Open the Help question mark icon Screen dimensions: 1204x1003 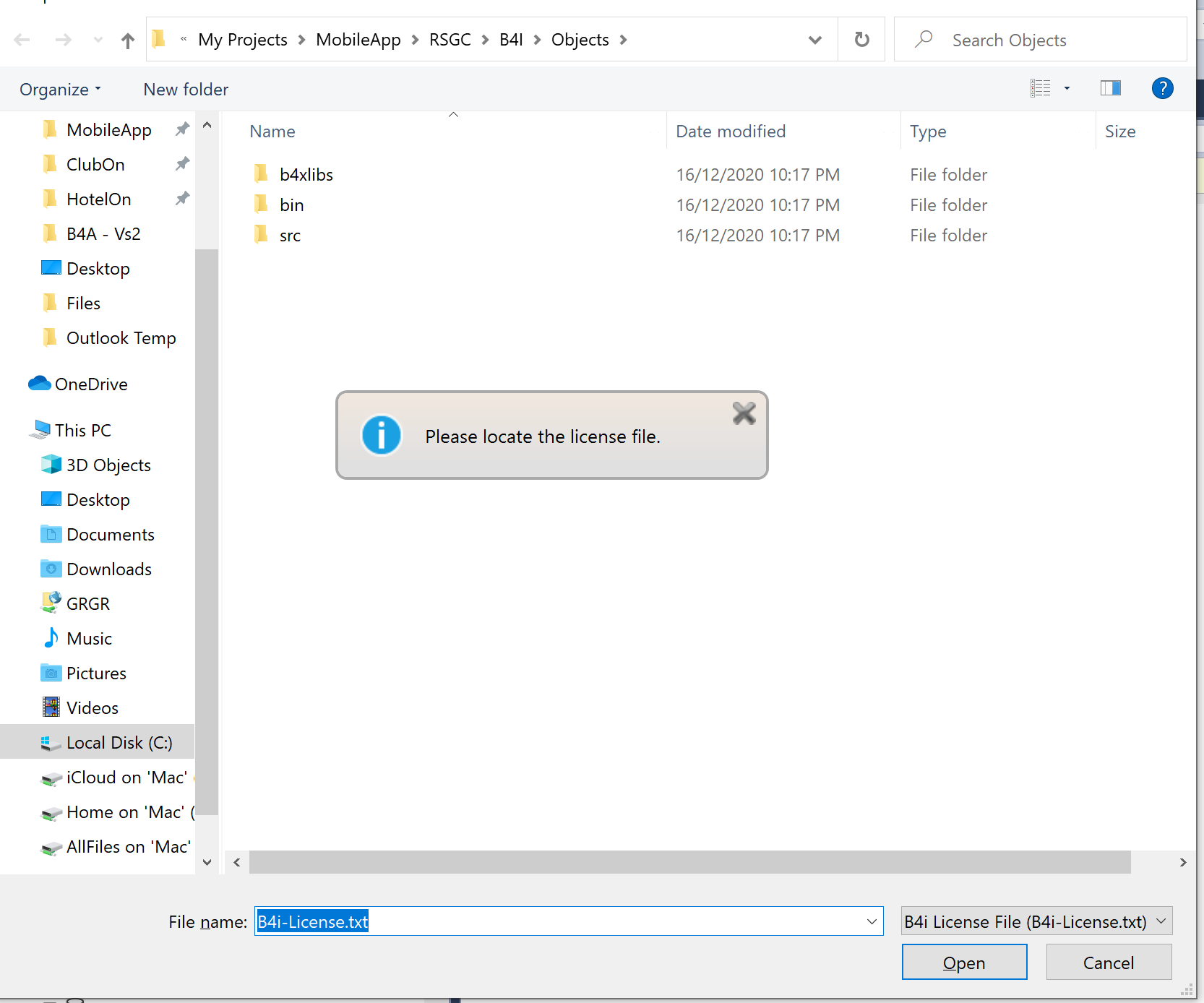1162,88
